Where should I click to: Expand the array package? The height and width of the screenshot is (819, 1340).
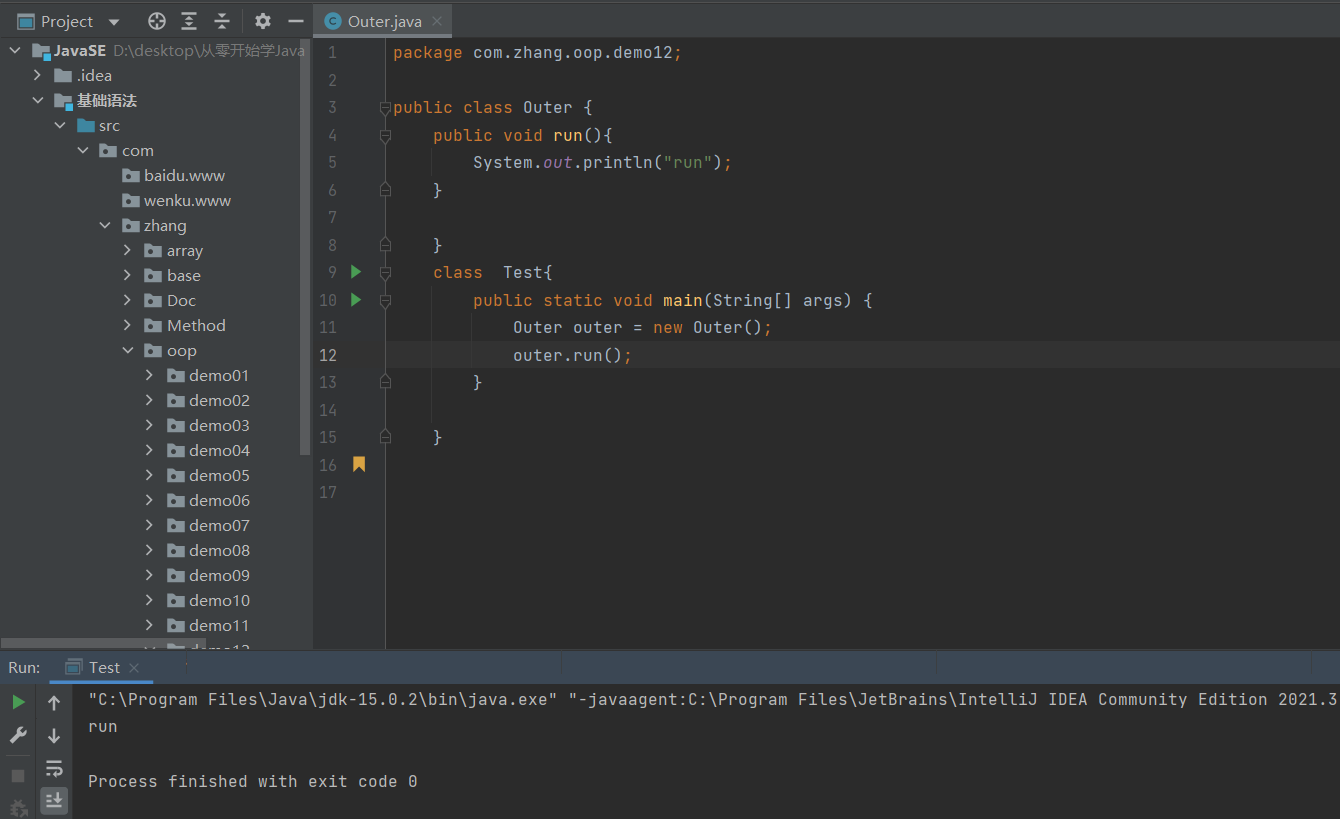[127, 250]
